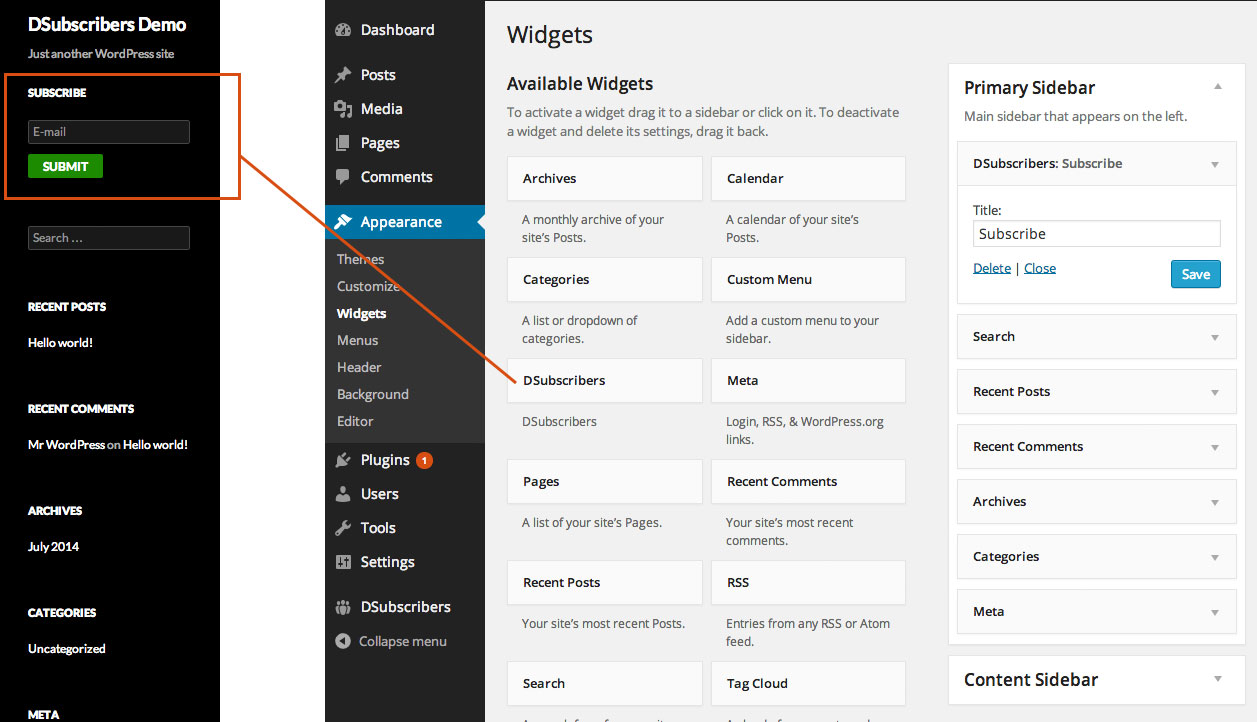Click the Posts pushpin icon
This screenshot has height=722, width=1257.
point(343,75)
